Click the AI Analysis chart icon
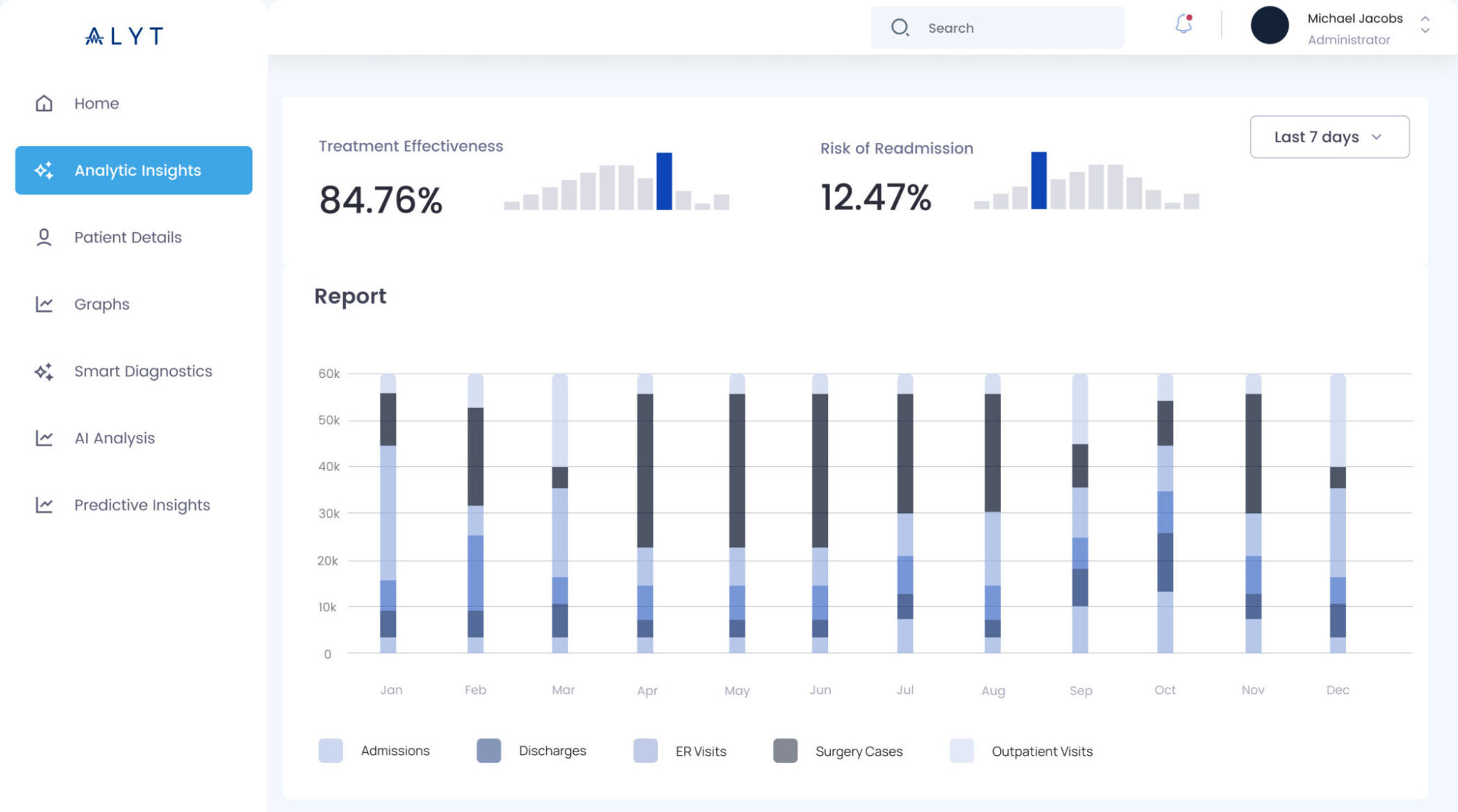 tap(44, 438)
